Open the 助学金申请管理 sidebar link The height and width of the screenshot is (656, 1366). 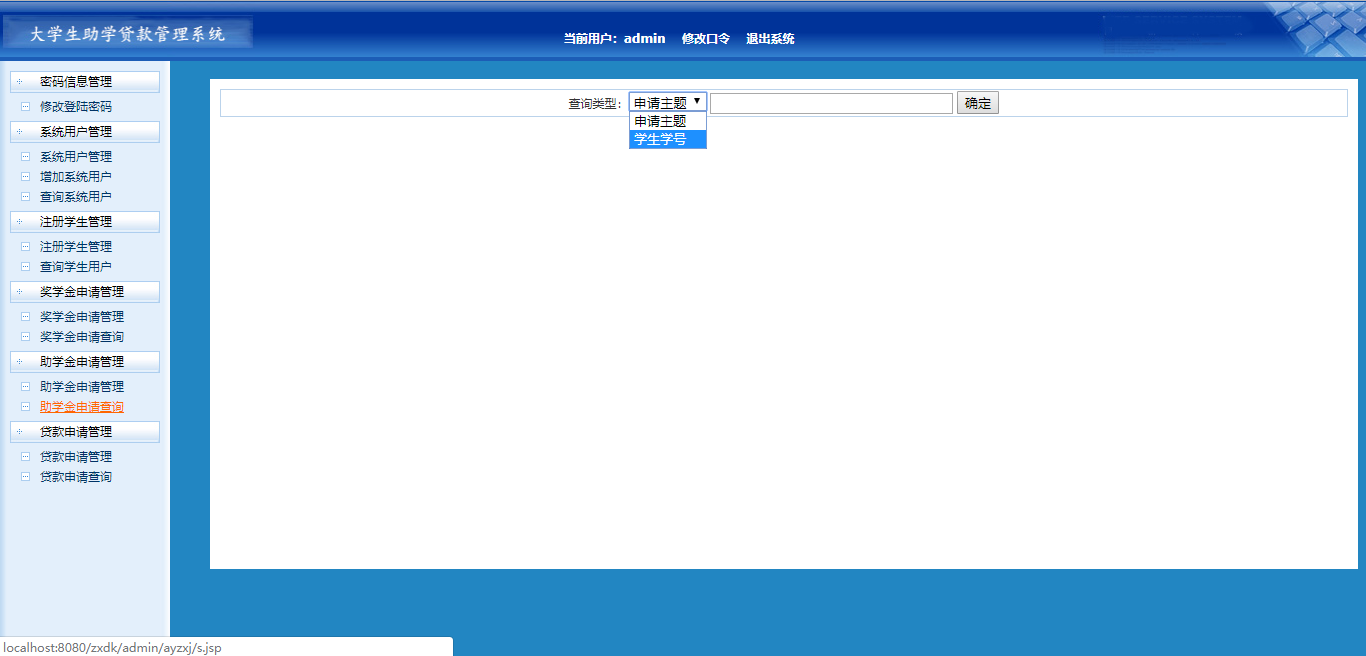coord(82,386)
